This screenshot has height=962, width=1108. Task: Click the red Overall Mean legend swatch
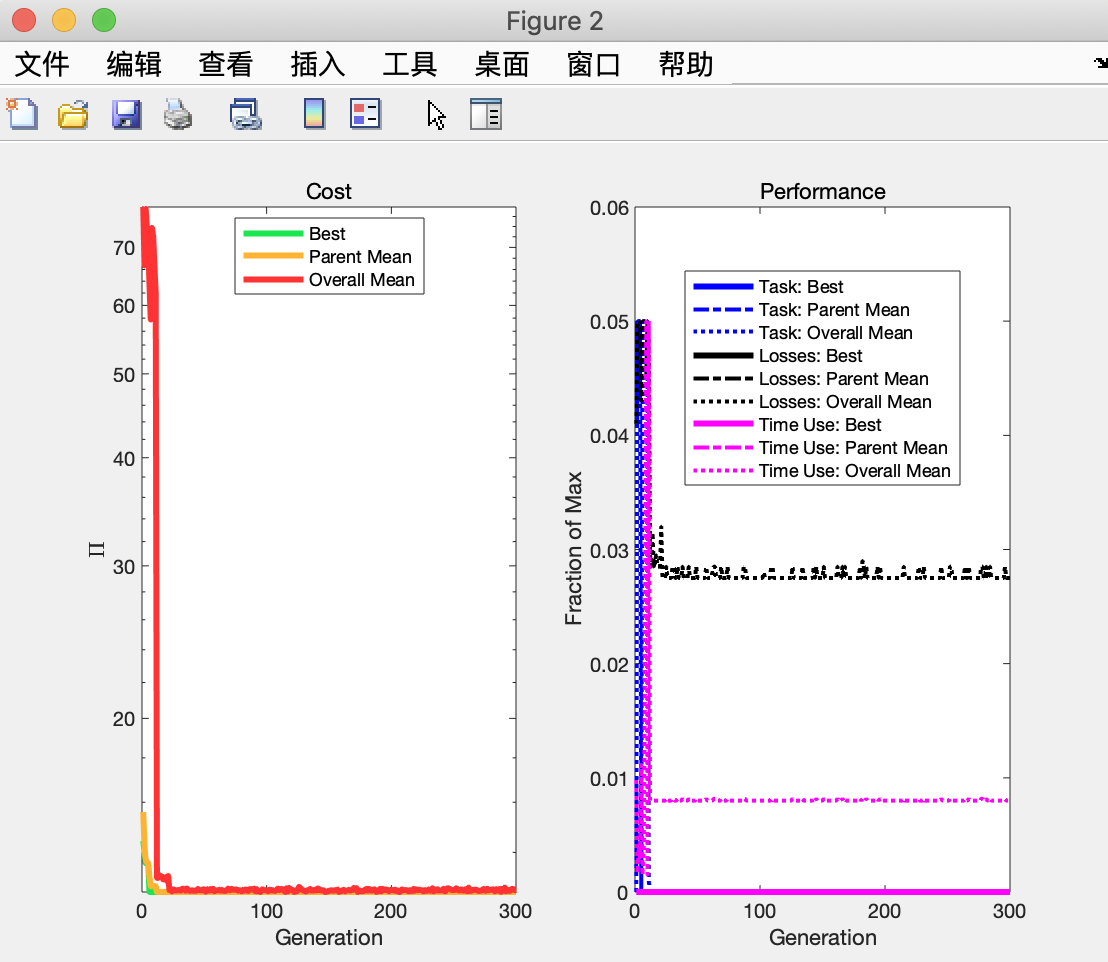click(273, 280)
